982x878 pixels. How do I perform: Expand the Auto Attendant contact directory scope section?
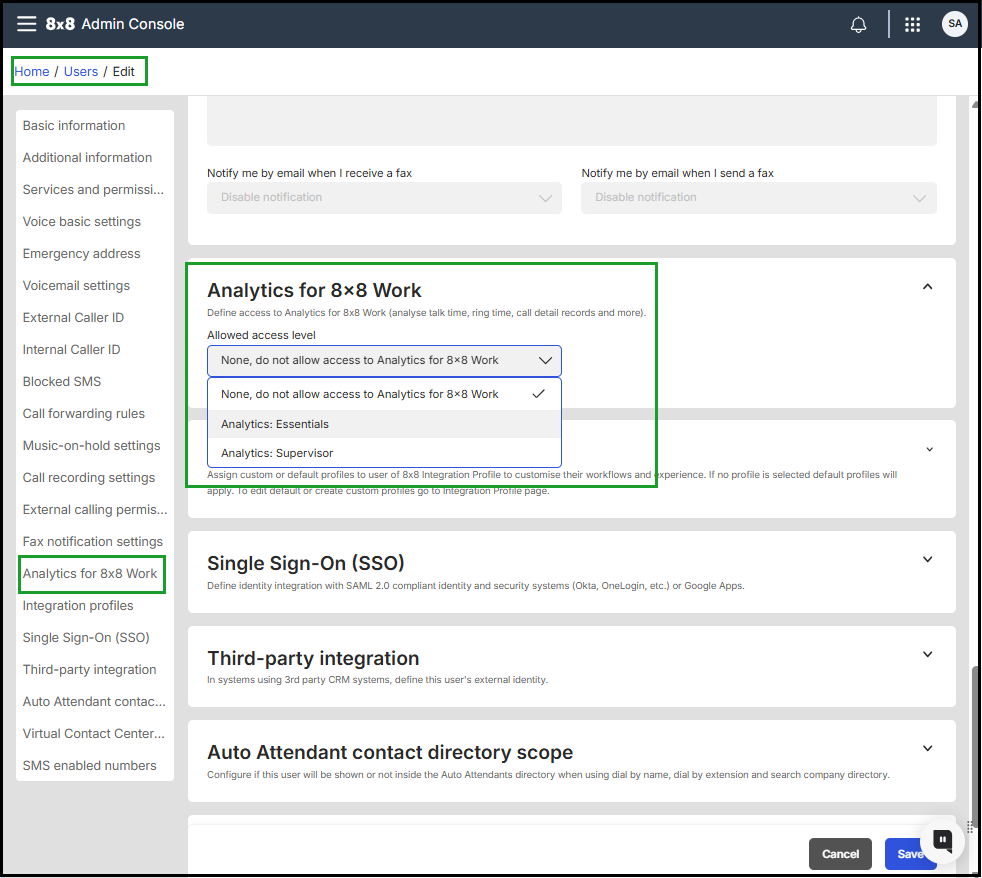[927, 748]
